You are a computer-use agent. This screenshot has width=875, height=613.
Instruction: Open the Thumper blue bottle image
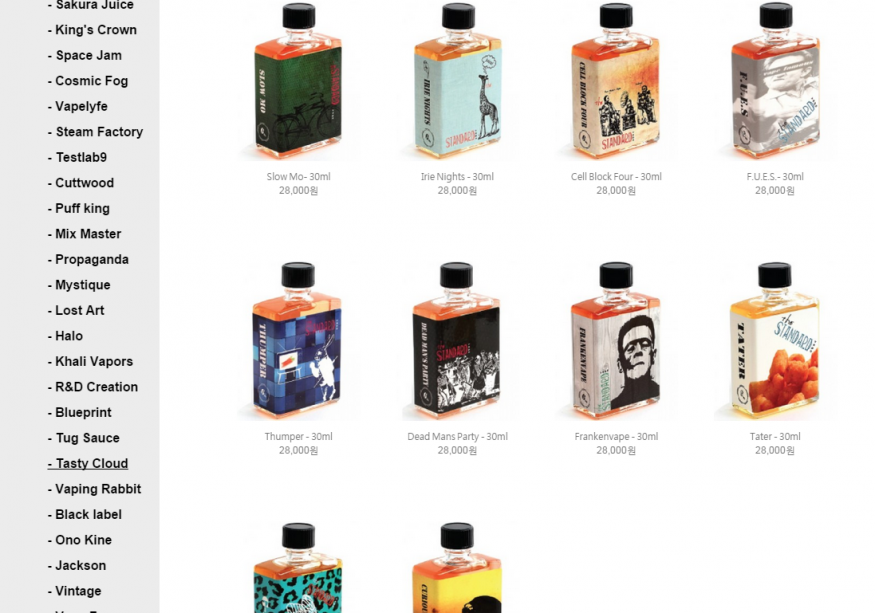coord(299,341)
